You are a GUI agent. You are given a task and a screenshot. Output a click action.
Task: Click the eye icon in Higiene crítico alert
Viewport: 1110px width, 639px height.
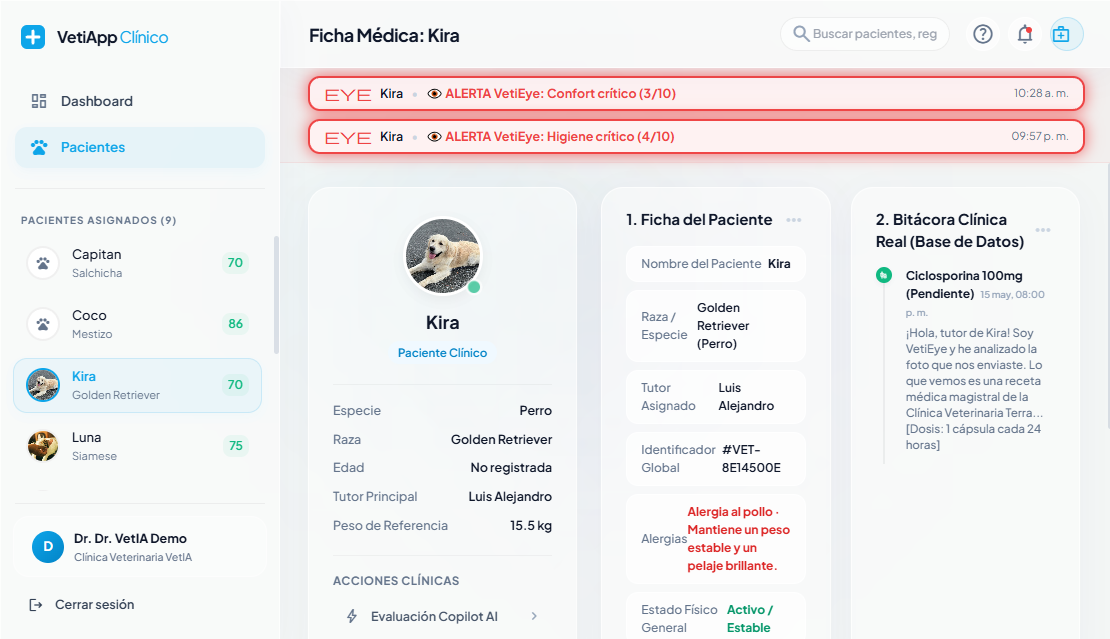435,137
